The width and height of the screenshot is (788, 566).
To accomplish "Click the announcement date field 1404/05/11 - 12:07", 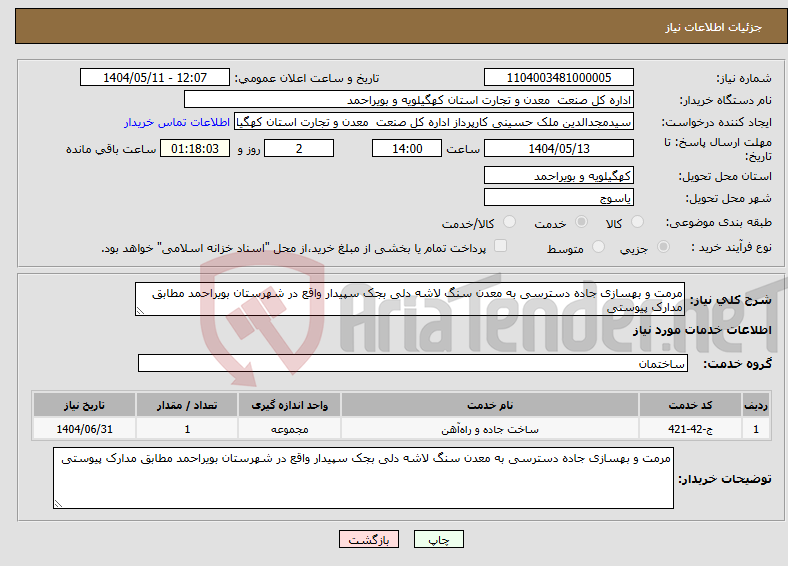I will [155, 77].
